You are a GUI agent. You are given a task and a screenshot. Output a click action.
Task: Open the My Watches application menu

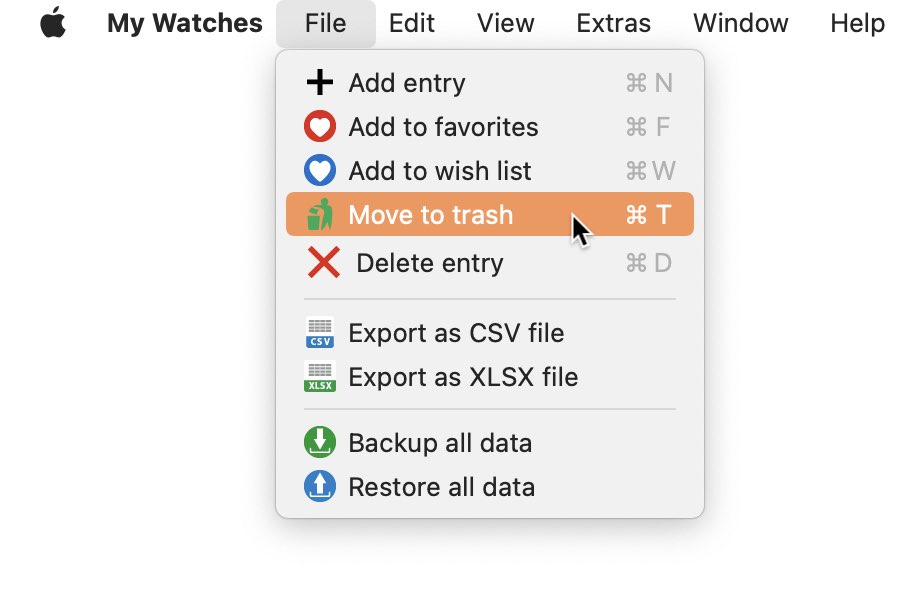point(185,23)
